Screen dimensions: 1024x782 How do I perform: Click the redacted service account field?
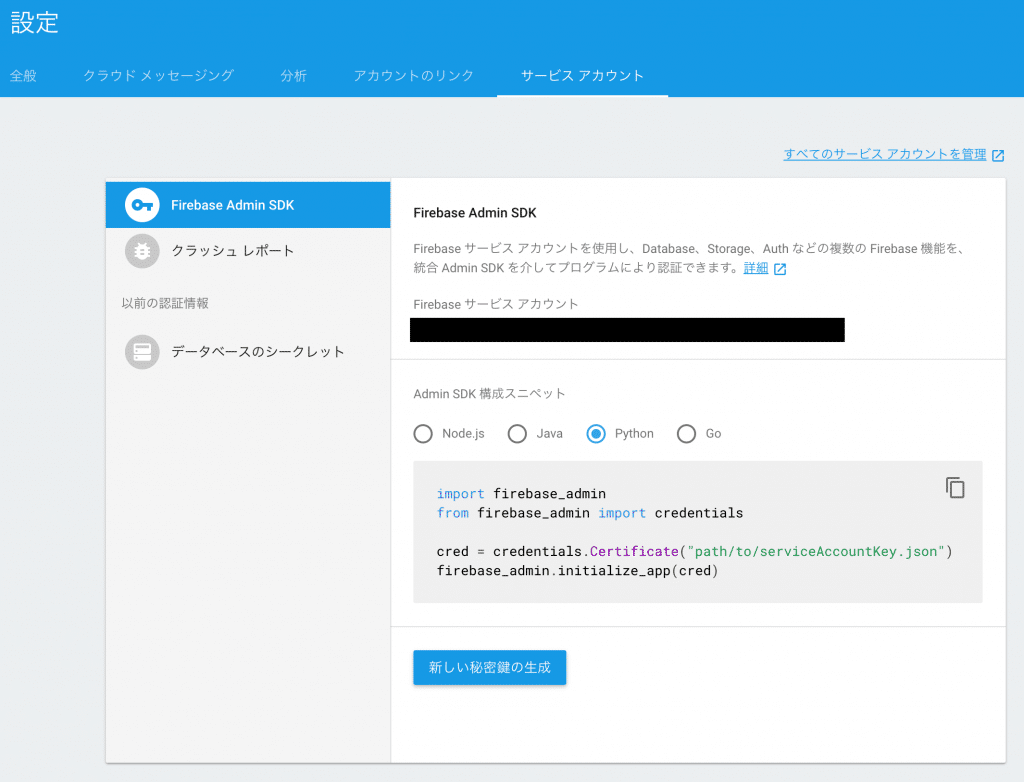click(627, 330)
